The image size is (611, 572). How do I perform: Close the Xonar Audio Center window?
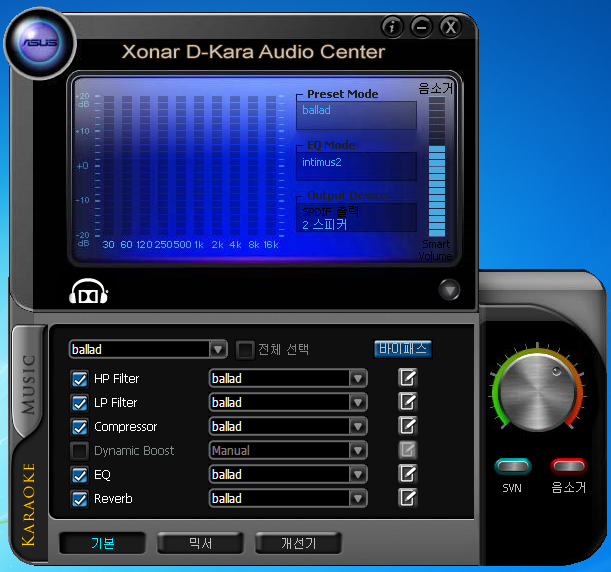click(x=451, y=27)
